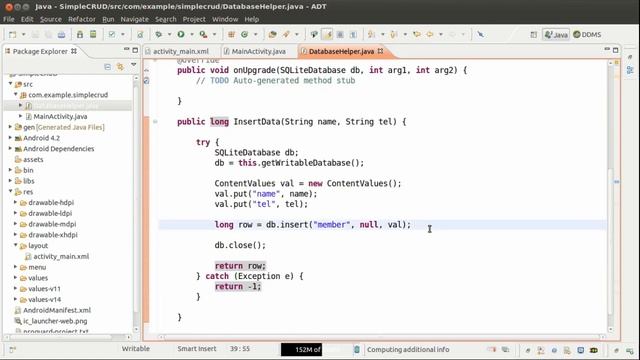
Task: Open the Android Virtual Device Manager icon
Action: pos(93,35)
